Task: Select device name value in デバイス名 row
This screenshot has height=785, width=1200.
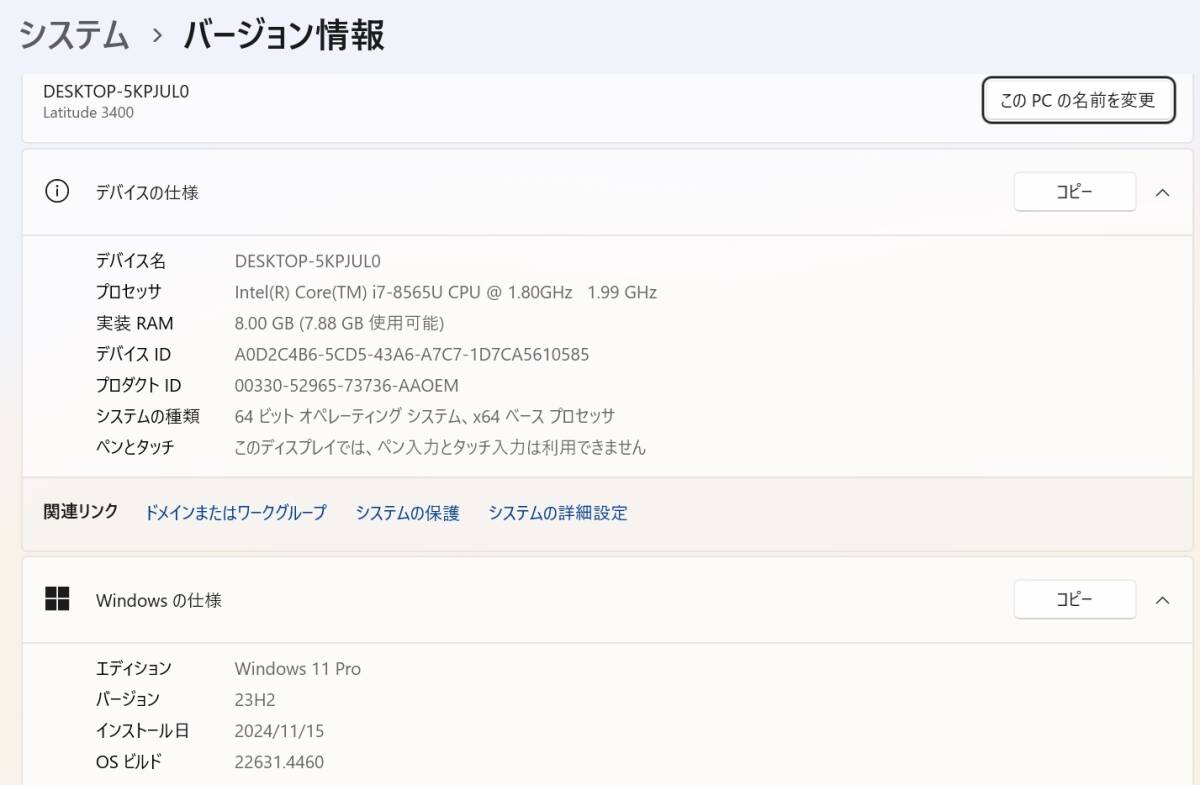Action: 308,261
